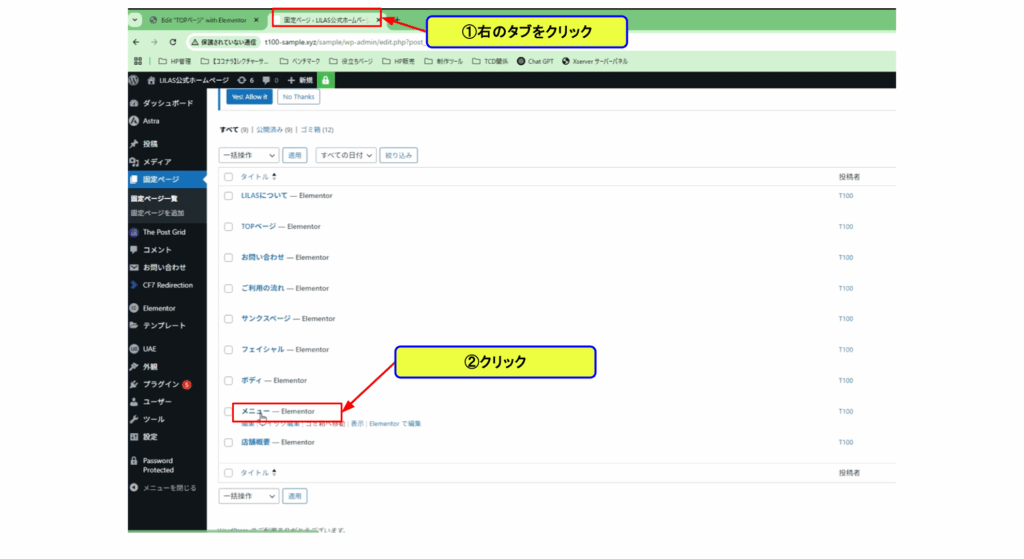Open the apps grid icon in bookmarks bar
This screenshot has width=1024, height=559.
tap(138, 61)
